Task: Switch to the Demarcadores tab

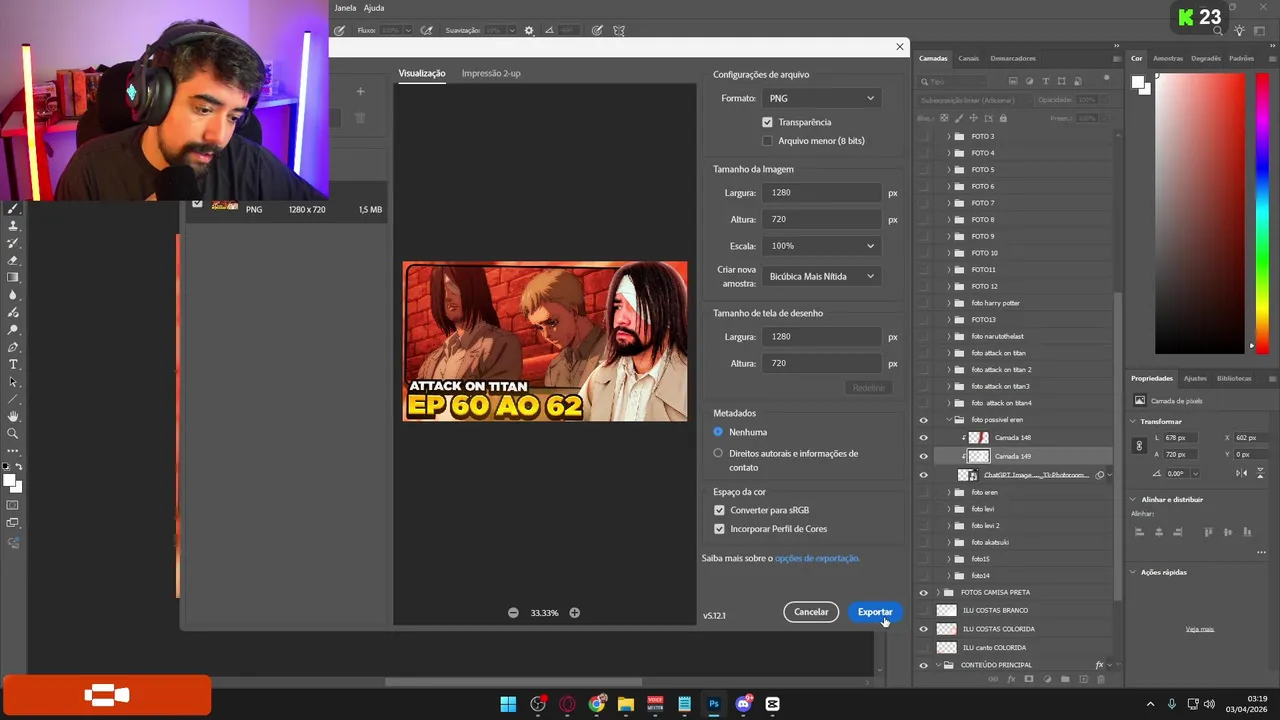Action: (1013, 58)
